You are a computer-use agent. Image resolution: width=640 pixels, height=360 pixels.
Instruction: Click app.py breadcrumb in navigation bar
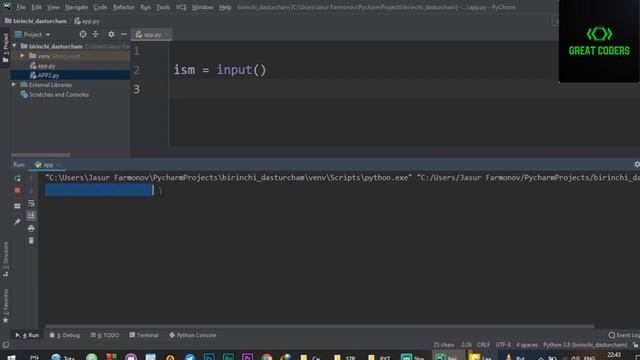click(x=87, y=21)
